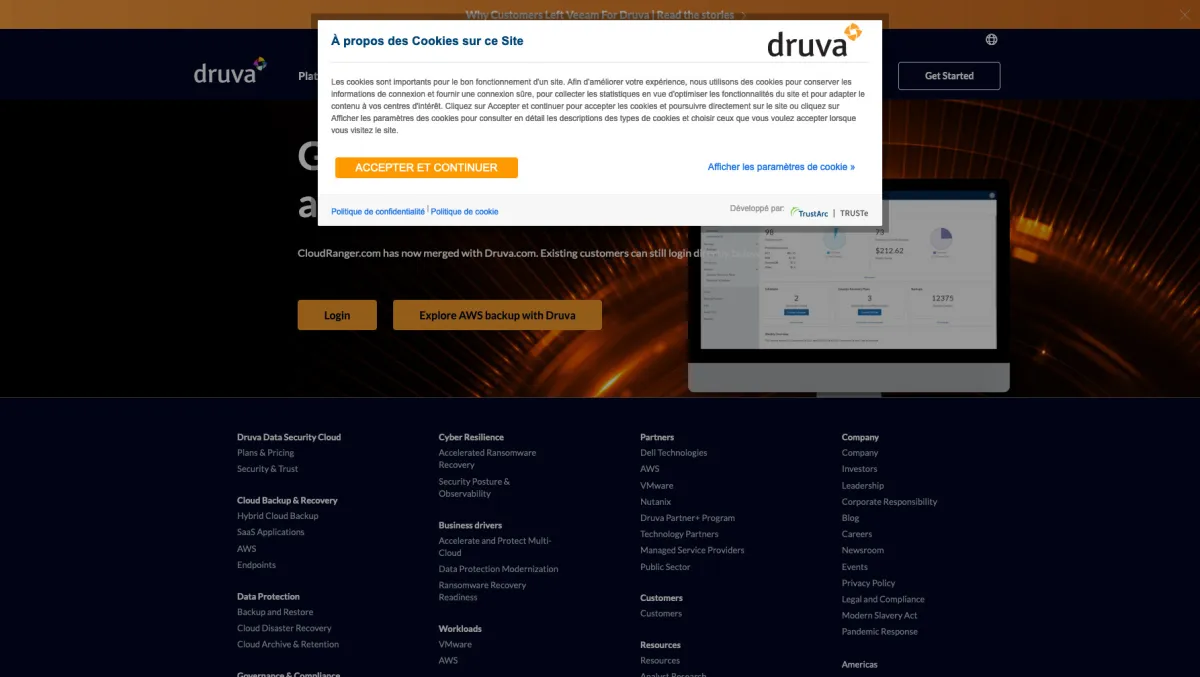Open Events footer link
The height and width of the screenshot is (677, 1200).
[854, 567]
